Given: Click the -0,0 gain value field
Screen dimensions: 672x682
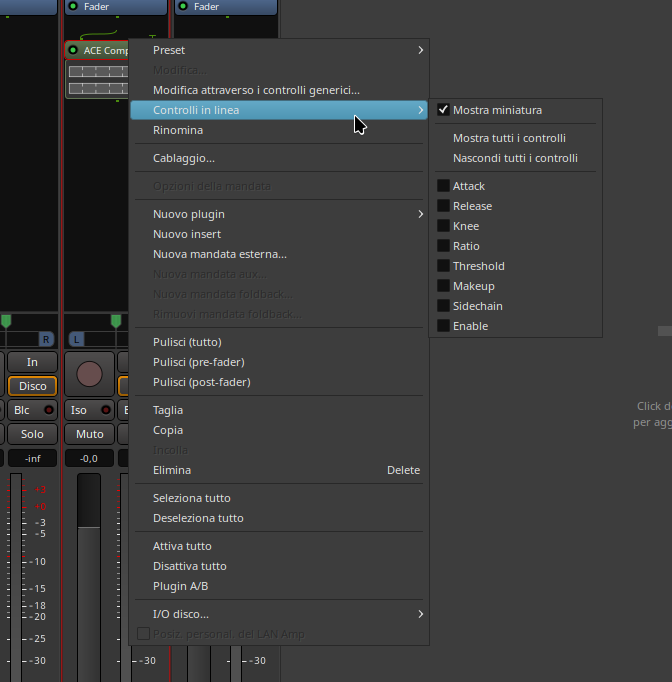Looking at the screenshot, I should (x=89, y=459).
